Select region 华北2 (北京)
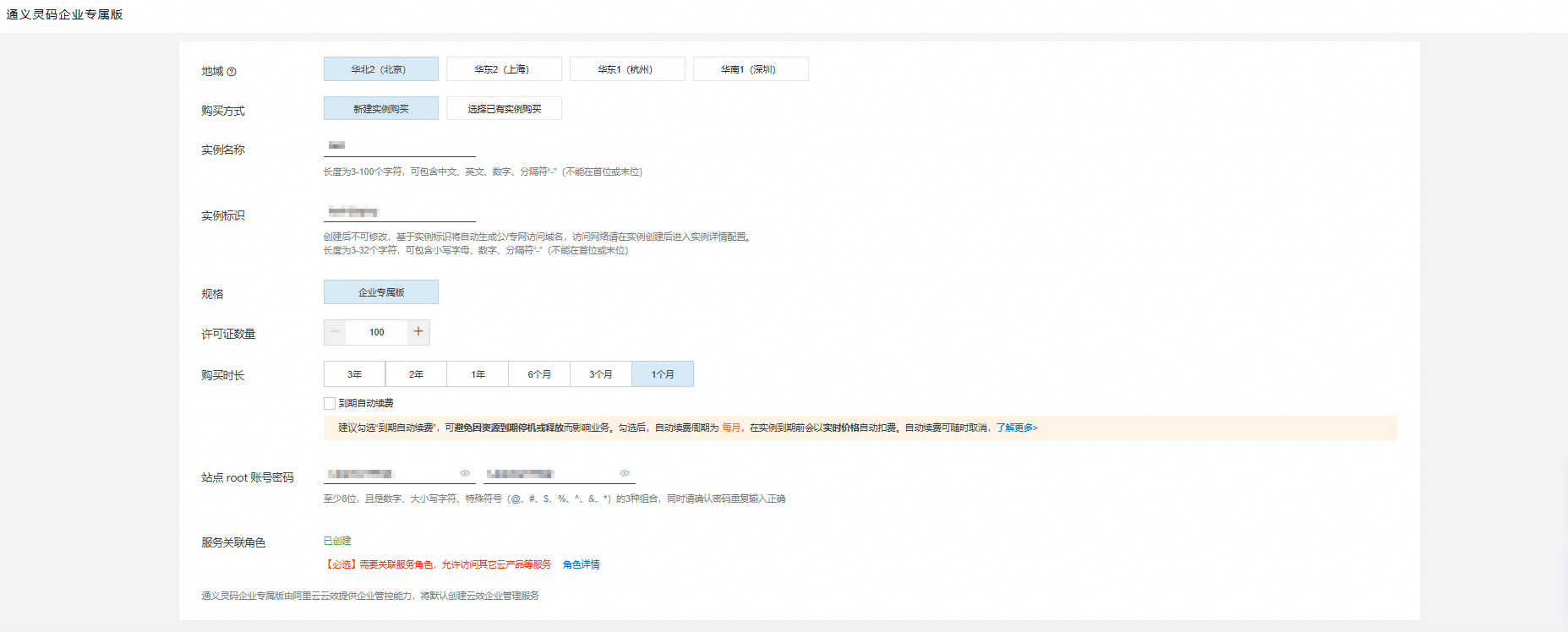 (x=381, y=69)
